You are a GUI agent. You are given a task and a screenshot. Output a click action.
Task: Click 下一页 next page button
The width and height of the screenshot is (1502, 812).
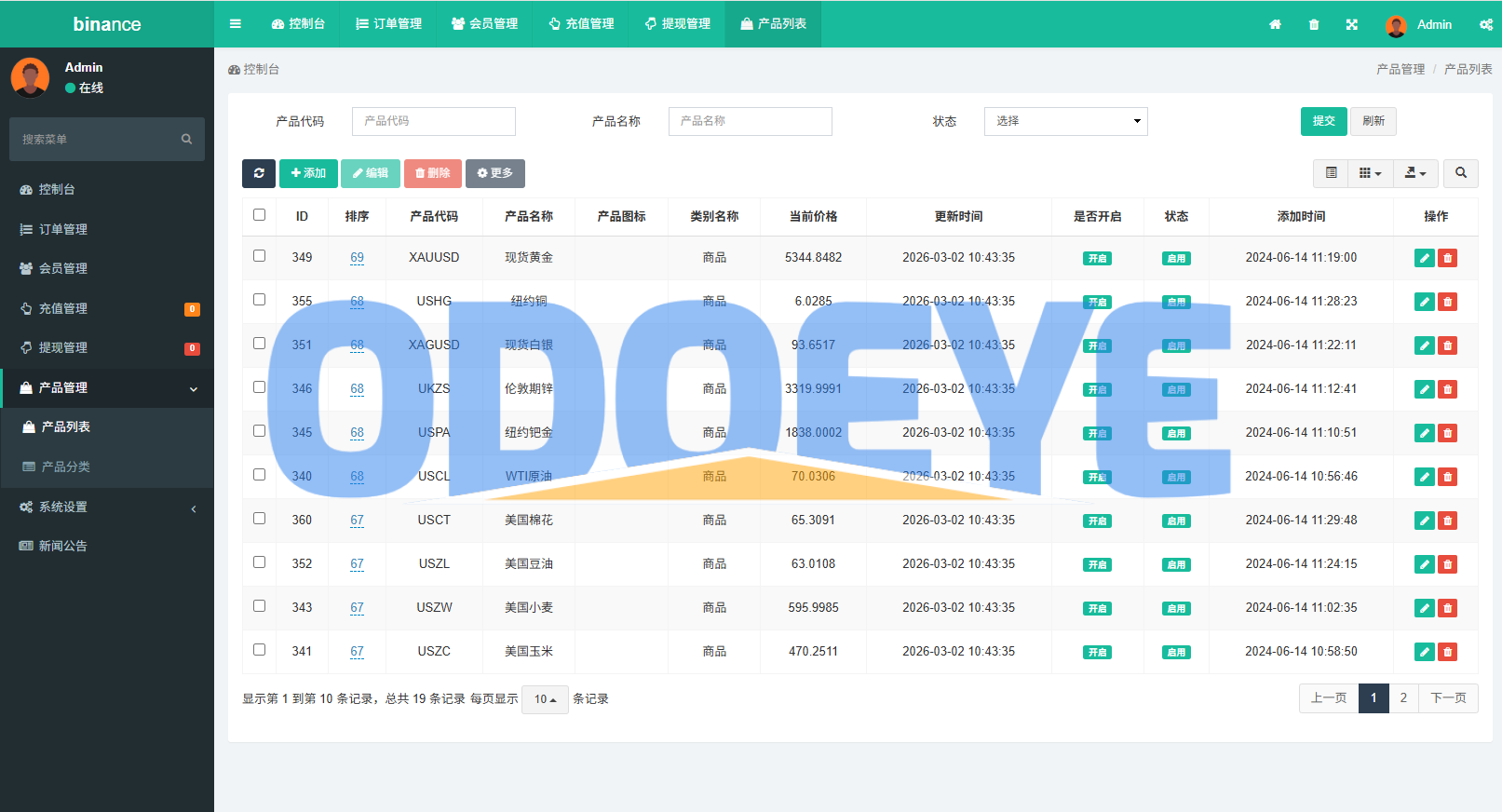[x=1448, y=698]
